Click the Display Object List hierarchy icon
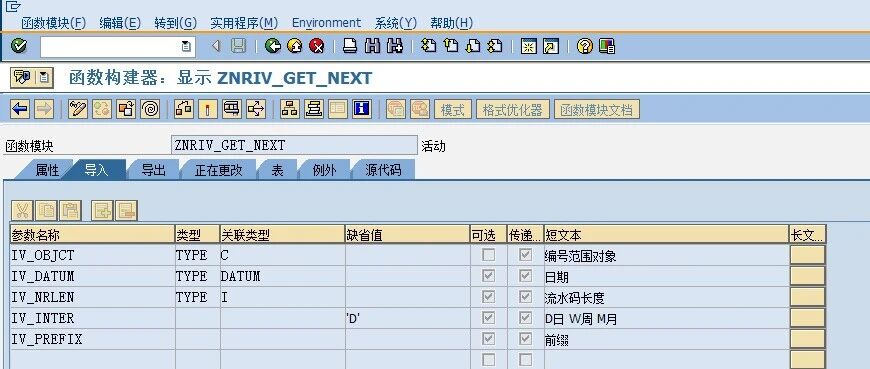This screenshot has width=870, height=369. [x=290, y=109]
